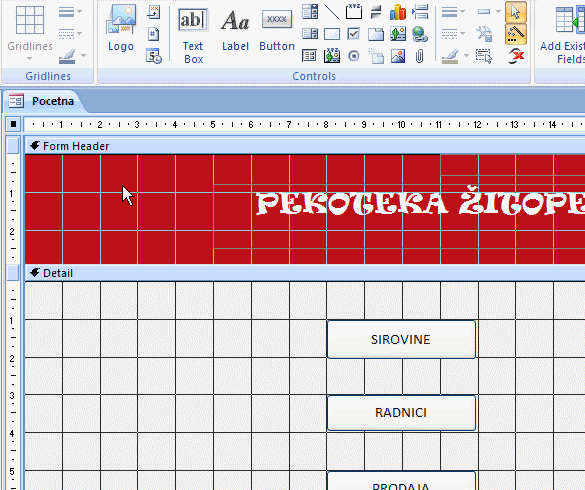Choose the Check Box control tool

(x=353, y=34)
